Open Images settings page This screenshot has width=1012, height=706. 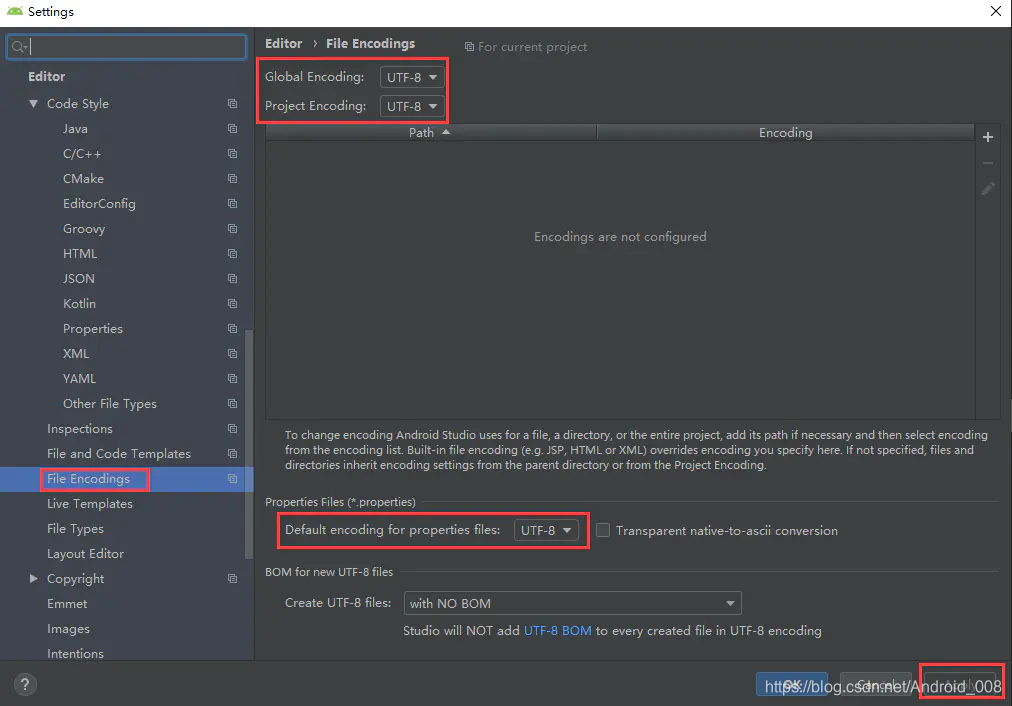click(x=68, y=629)
